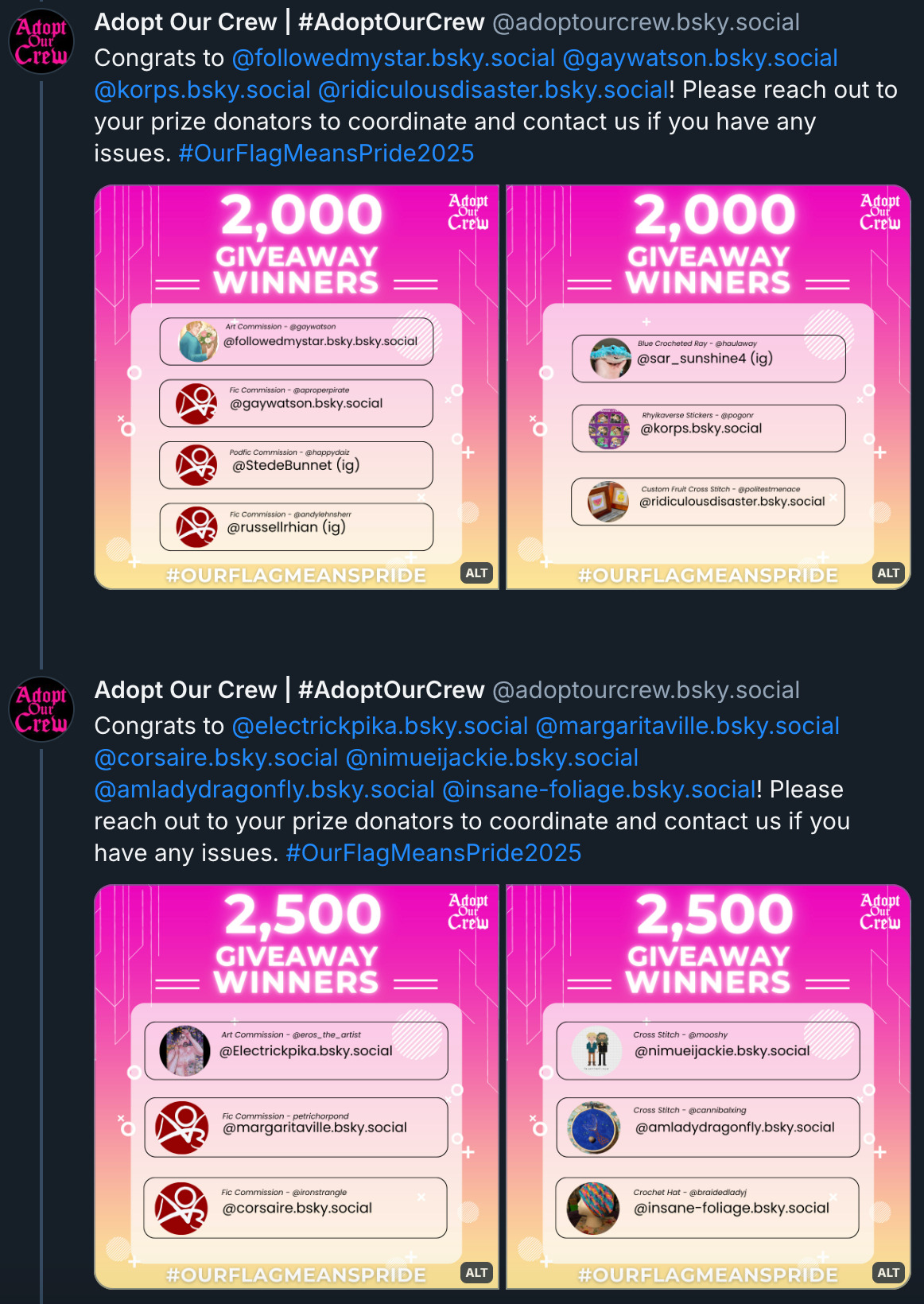The width and height of the screenshot is (924, 1304).
Task: View 2,000 winners image with @sar_sunshine4
Action: pyautogui.click(x=709, y=387)
